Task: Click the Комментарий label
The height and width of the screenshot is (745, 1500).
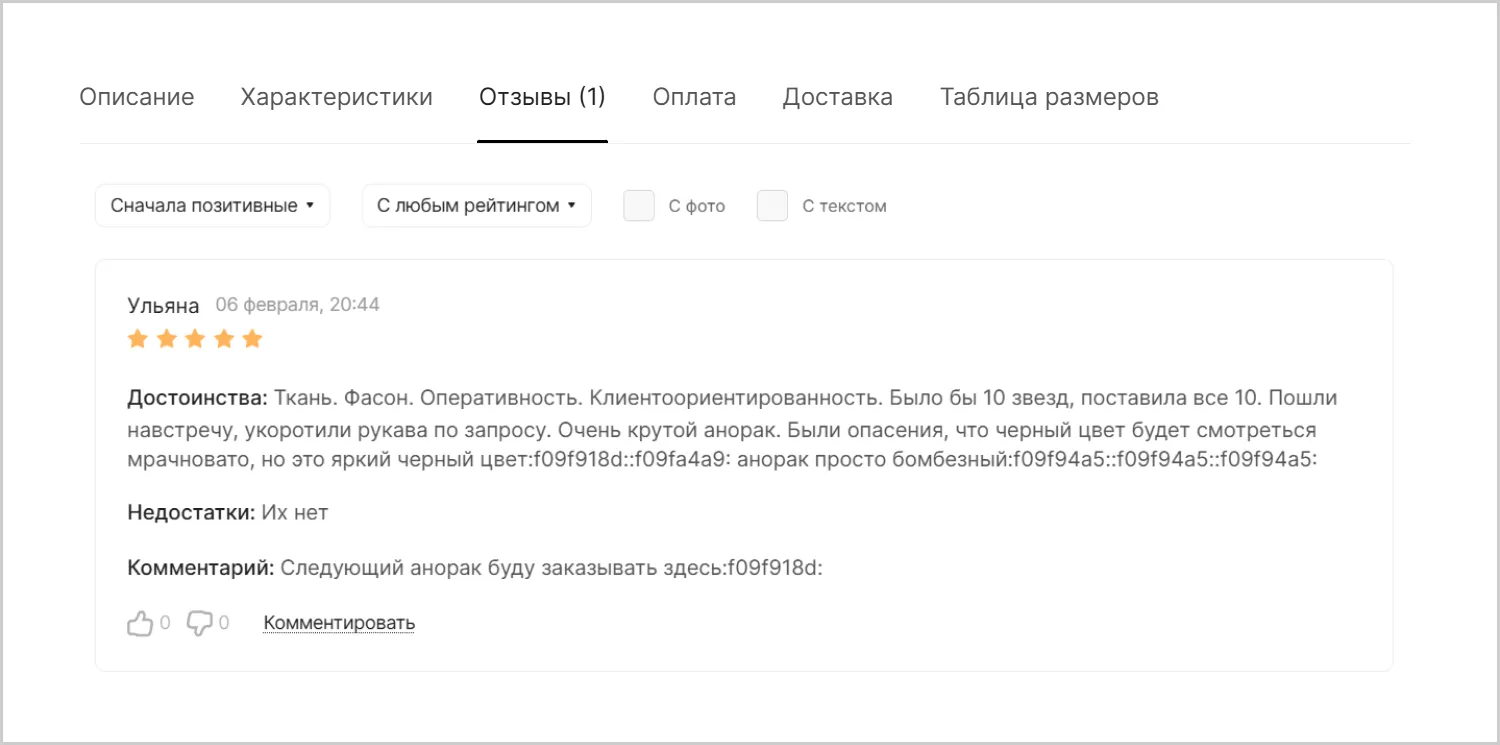Action: click(x=201, y=568)
